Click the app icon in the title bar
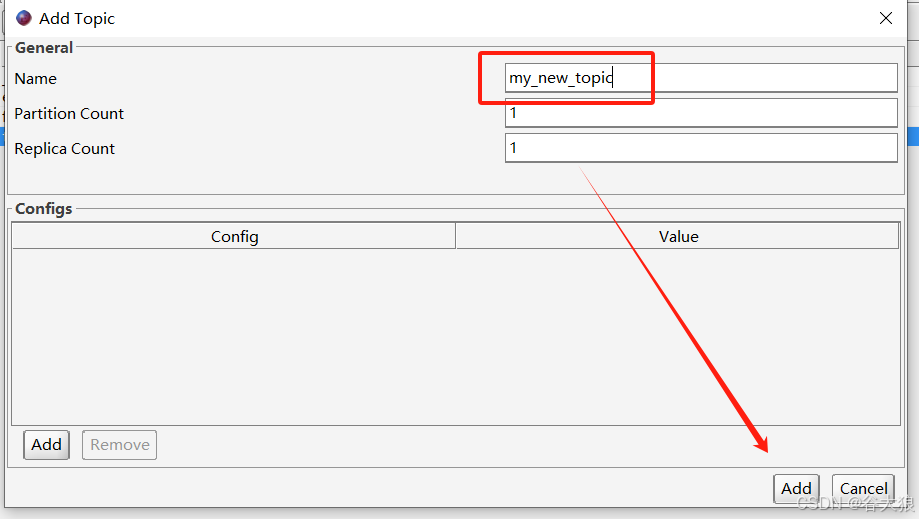Image resolution: width=919 pixels, height=519 pixels. click(x=23, y=18)
